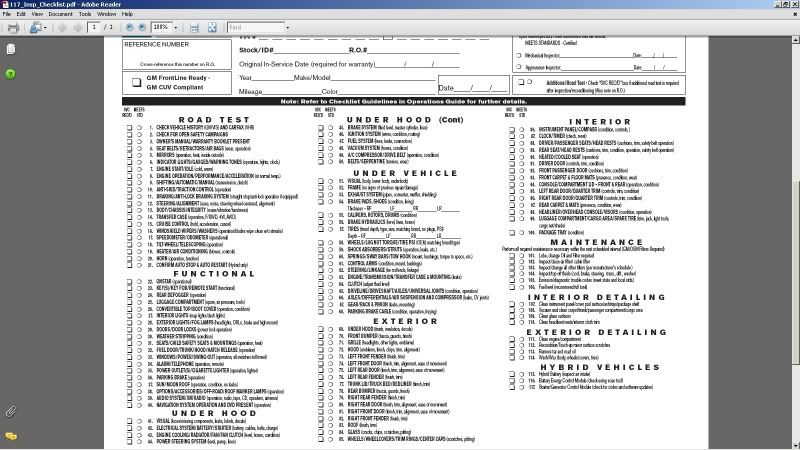
Task: Open the Comments panel icon
Action: [11, 436]
